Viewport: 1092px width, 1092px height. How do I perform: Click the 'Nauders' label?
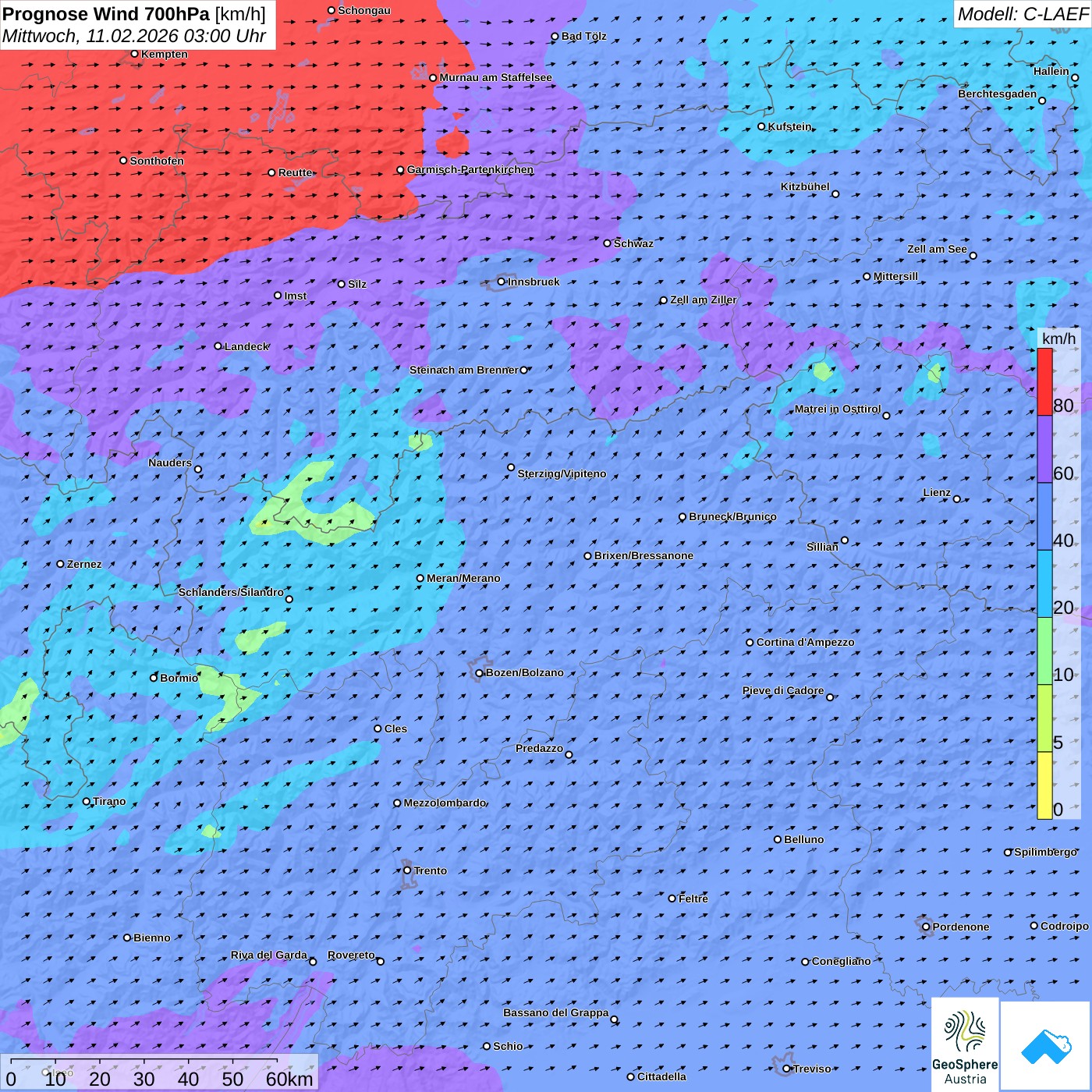(x=170, y=463)
